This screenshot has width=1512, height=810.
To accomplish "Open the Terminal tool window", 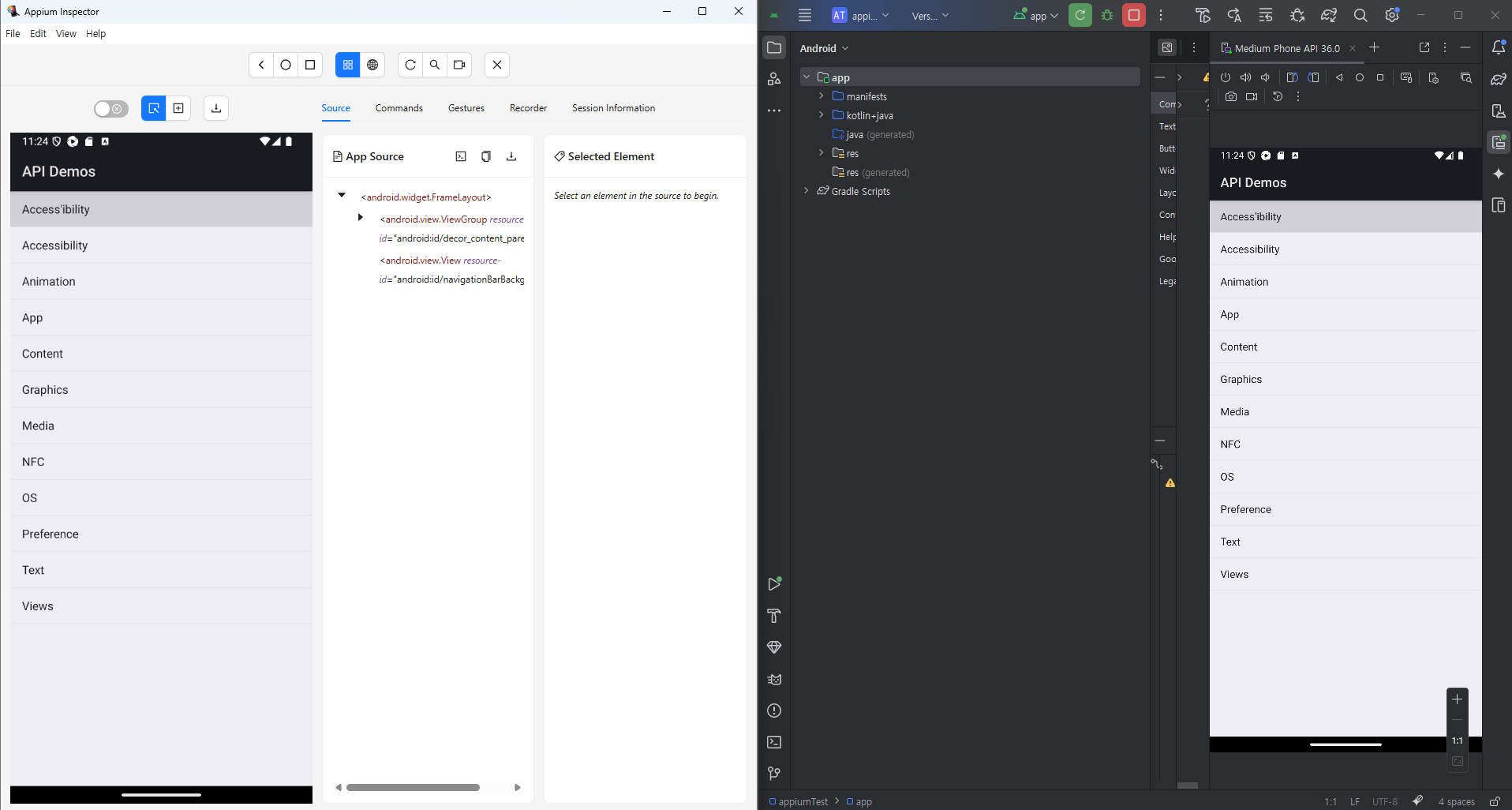I will [x=774, y=742].
